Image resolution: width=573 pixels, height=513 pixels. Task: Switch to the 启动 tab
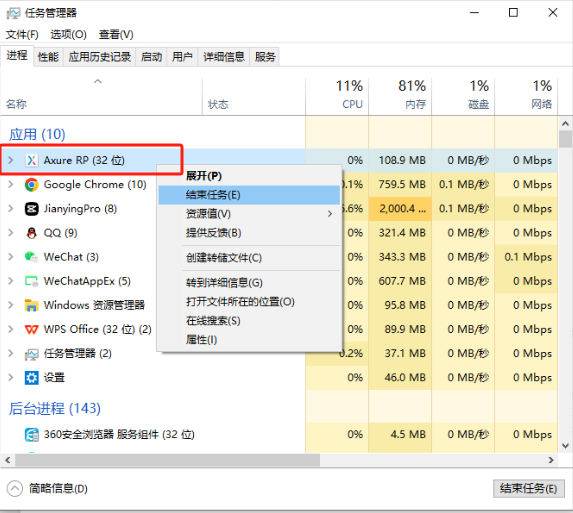[x=151, y=57]
